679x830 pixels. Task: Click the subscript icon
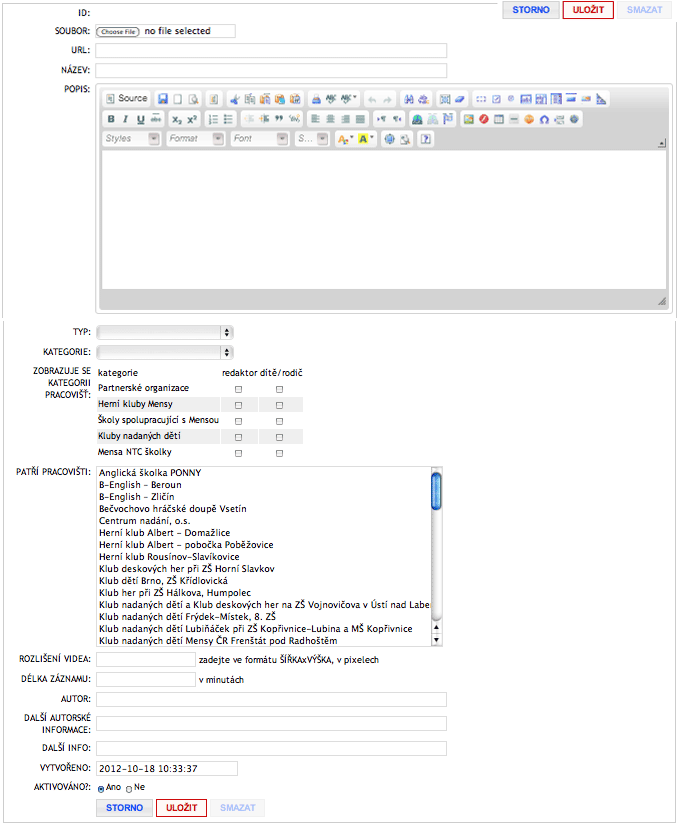tap(176, 119)
